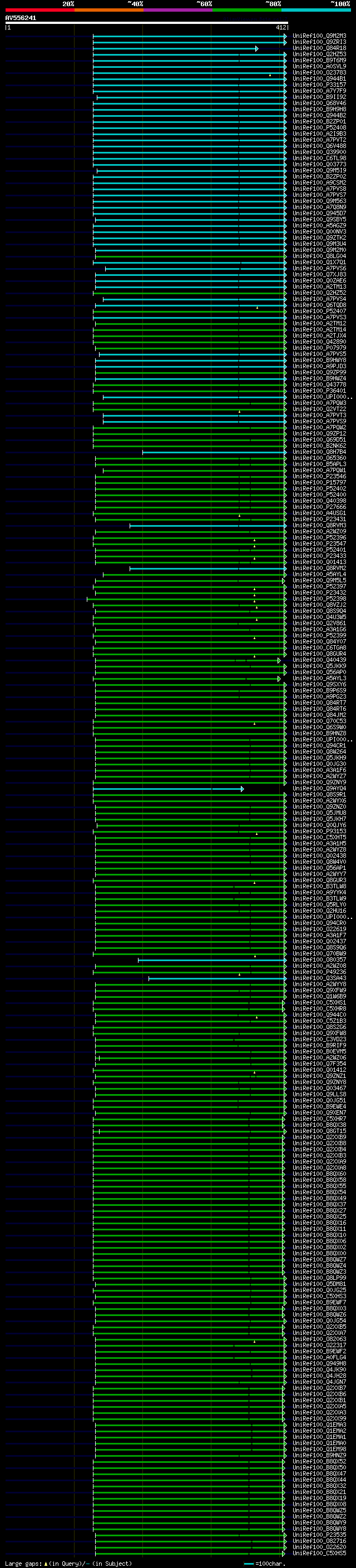Open the UniRef100_A0SVL9 hit
Screen dimensions: 356x1568
pos(319,66)
